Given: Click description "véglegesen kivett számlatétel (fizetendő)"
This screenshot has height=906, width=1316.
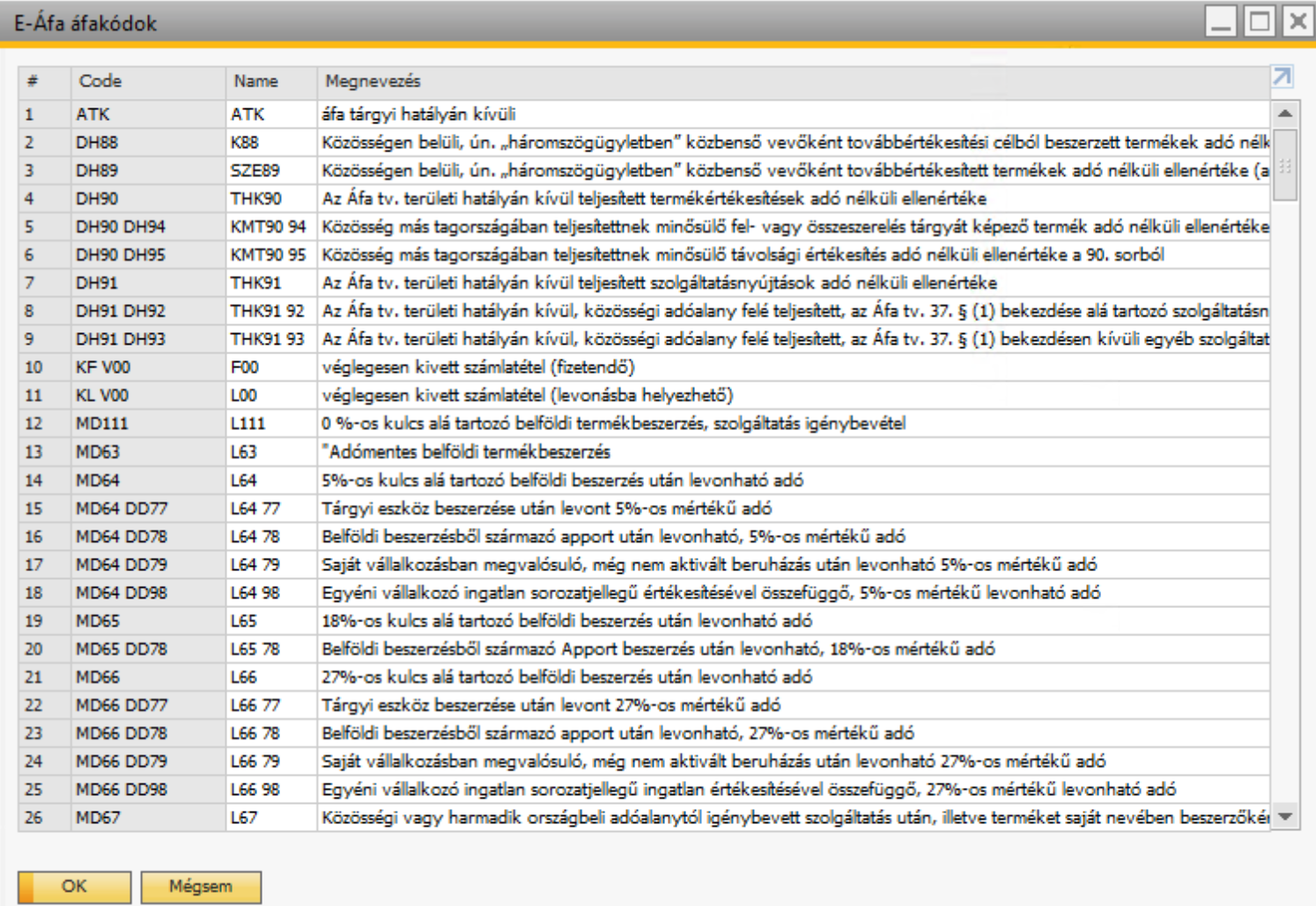Looking at the screenshot, I should [x=478, y=368].
